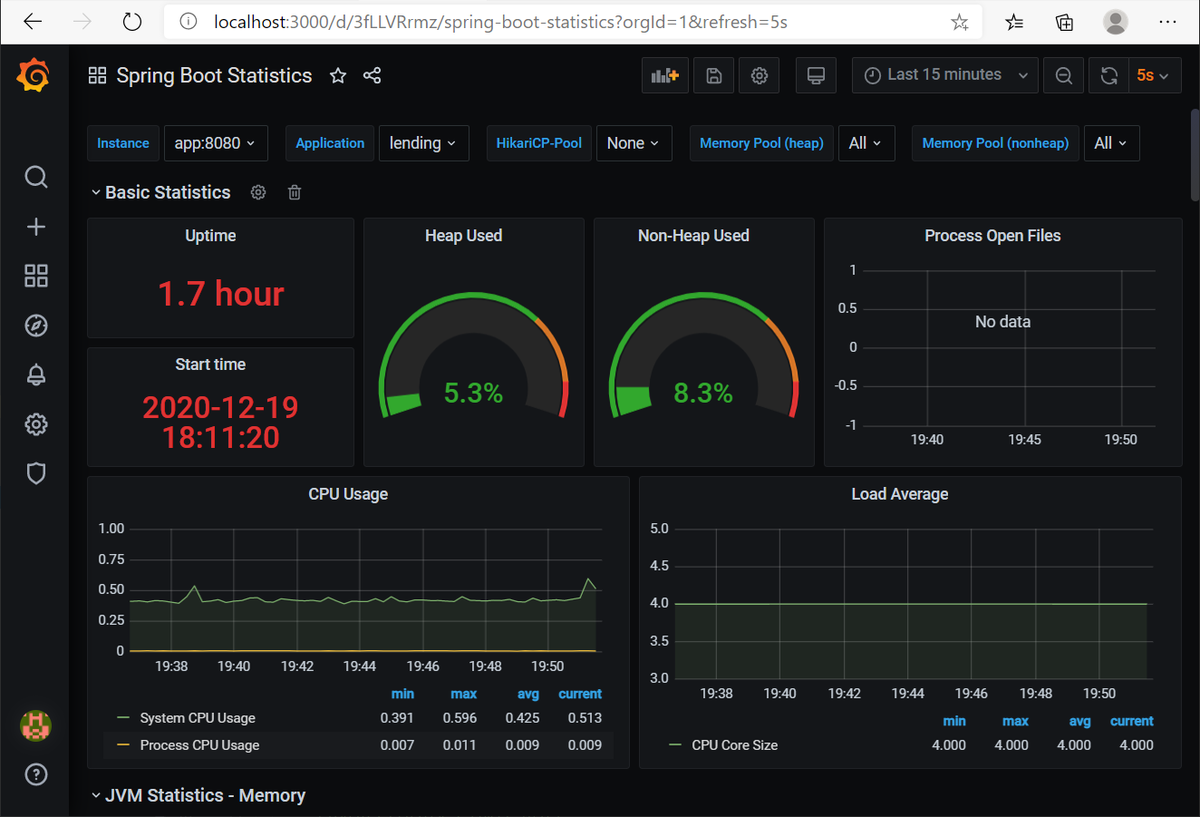Image resolution: width=1200 pixels, height=817 pixels.
Task: Open the Help question mark icon
Action: point(36,775)
